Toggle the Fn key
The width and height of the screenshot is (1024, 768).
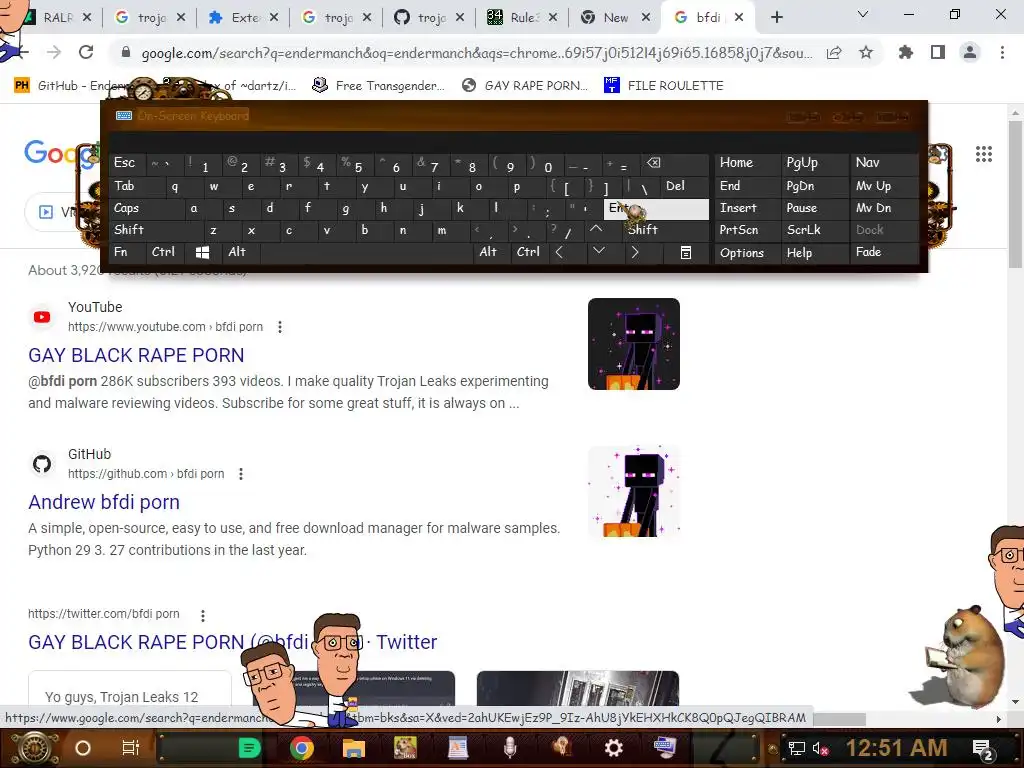(127, 252)
